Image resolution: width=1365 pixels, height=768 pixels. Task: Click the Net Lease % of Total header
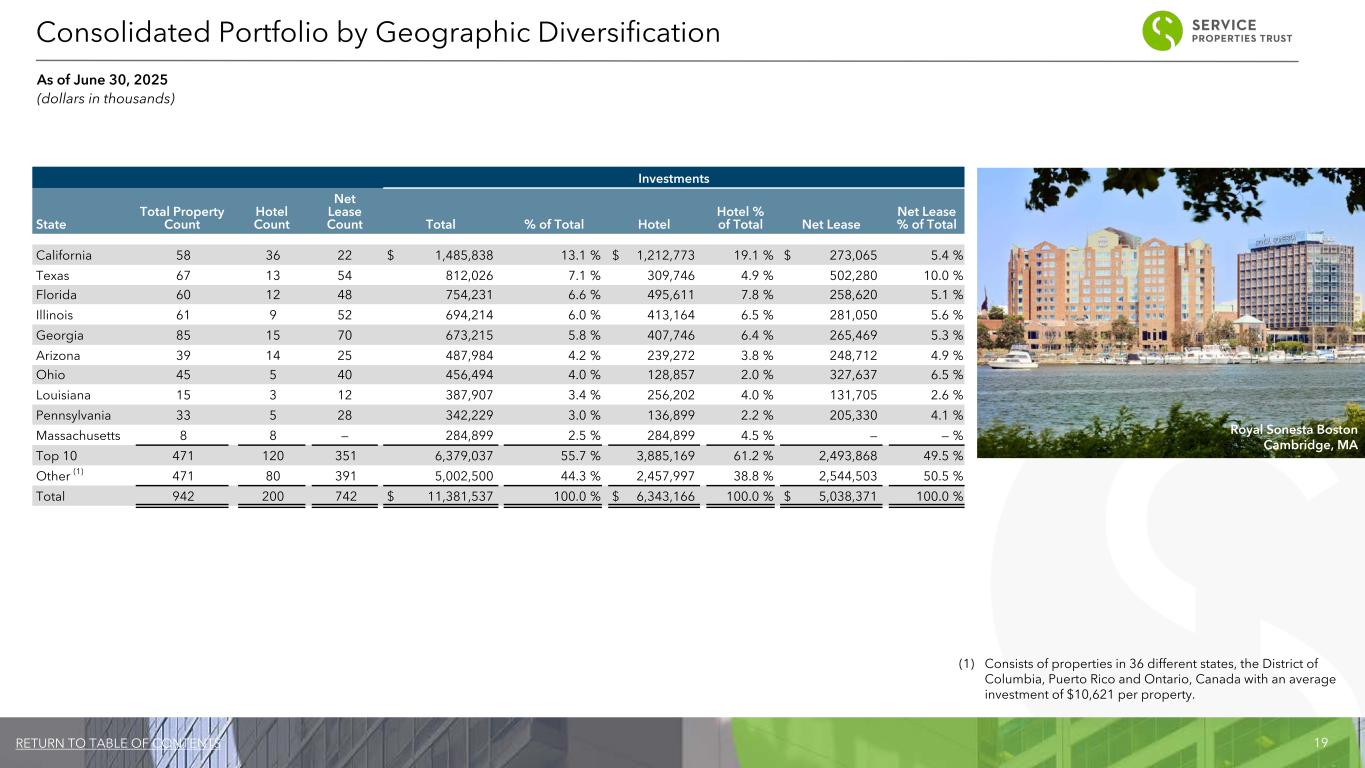tap(926, 218)
